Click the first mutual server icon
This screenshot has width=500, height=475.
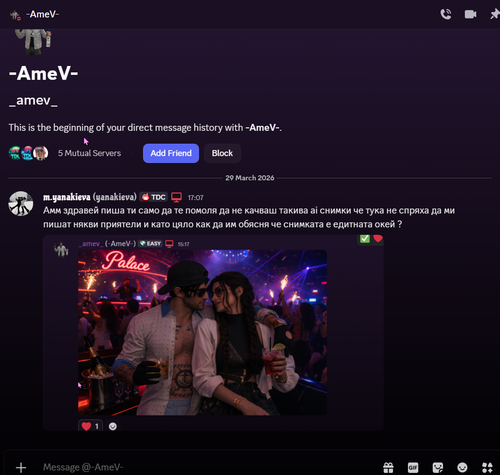[x=15, y=153]
